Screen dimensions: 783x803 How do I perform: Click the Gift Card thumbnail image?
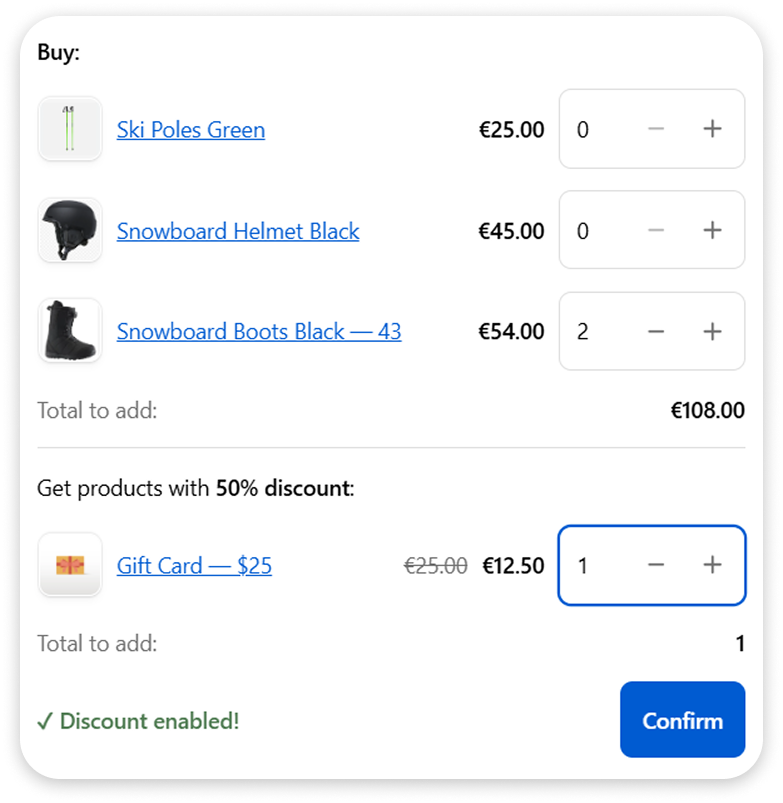(x=70, y=565)
